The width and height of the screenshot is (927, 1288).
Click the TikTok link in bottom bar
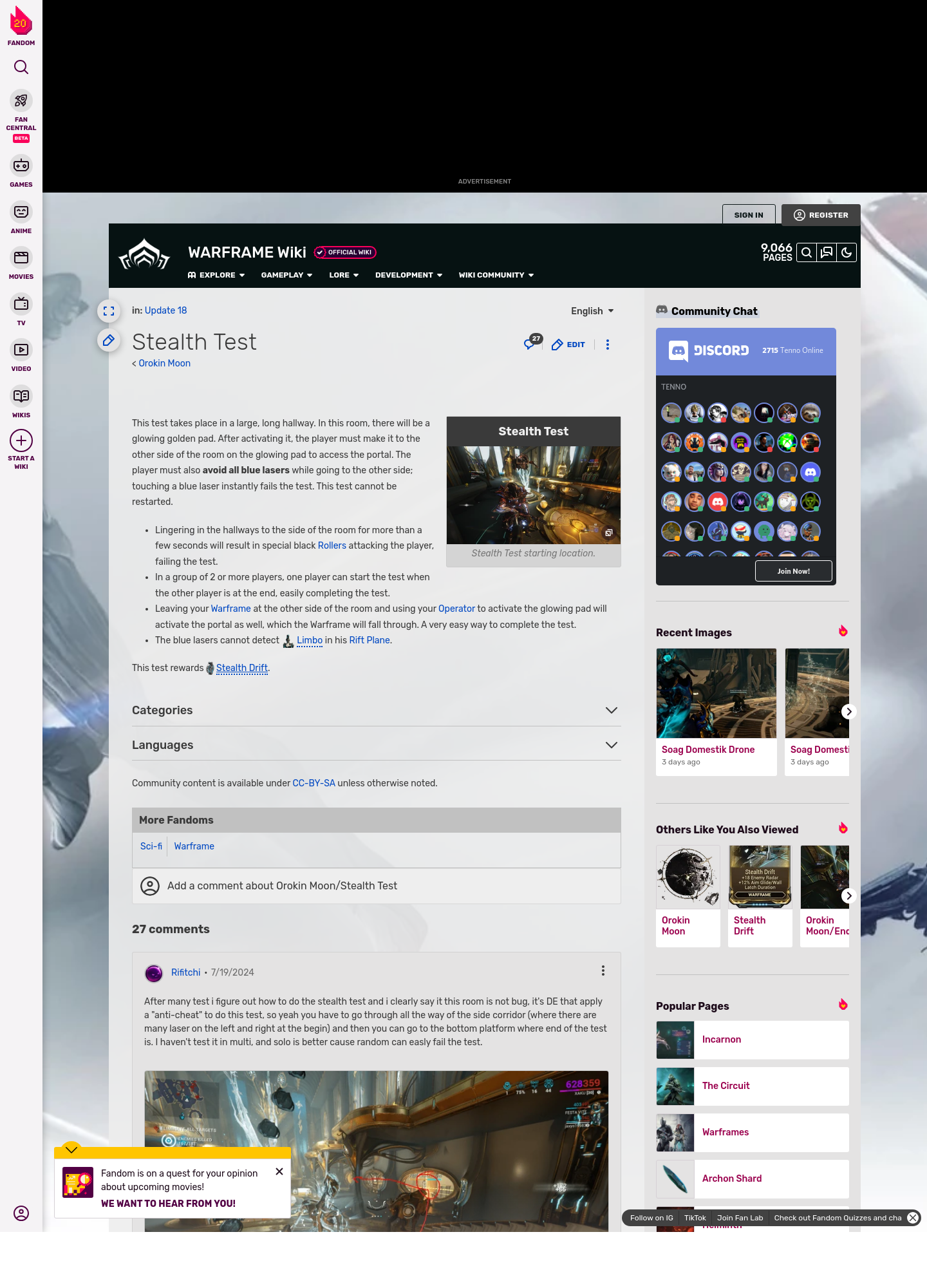695,1218
